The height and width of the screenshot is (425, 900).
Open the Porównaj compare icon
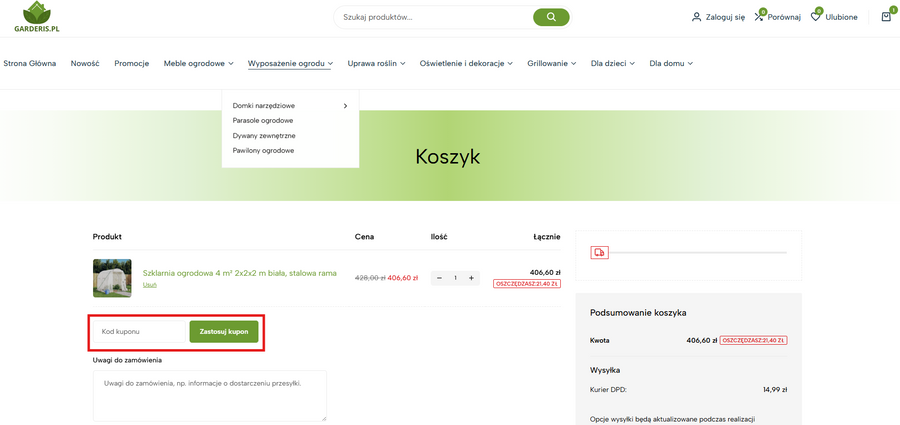759,17
